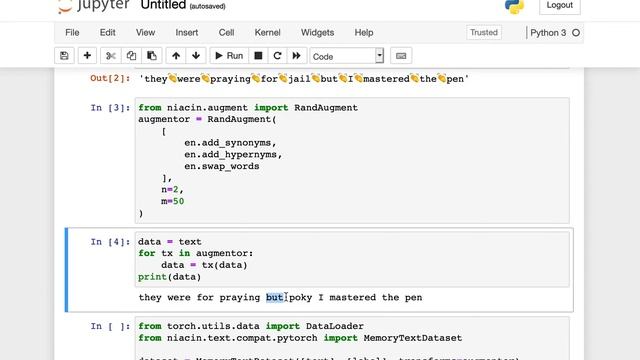Open the cell type Code dropdown
This screenshot has width=640, height=360.
pyautogui.click(x=347, y=56)
